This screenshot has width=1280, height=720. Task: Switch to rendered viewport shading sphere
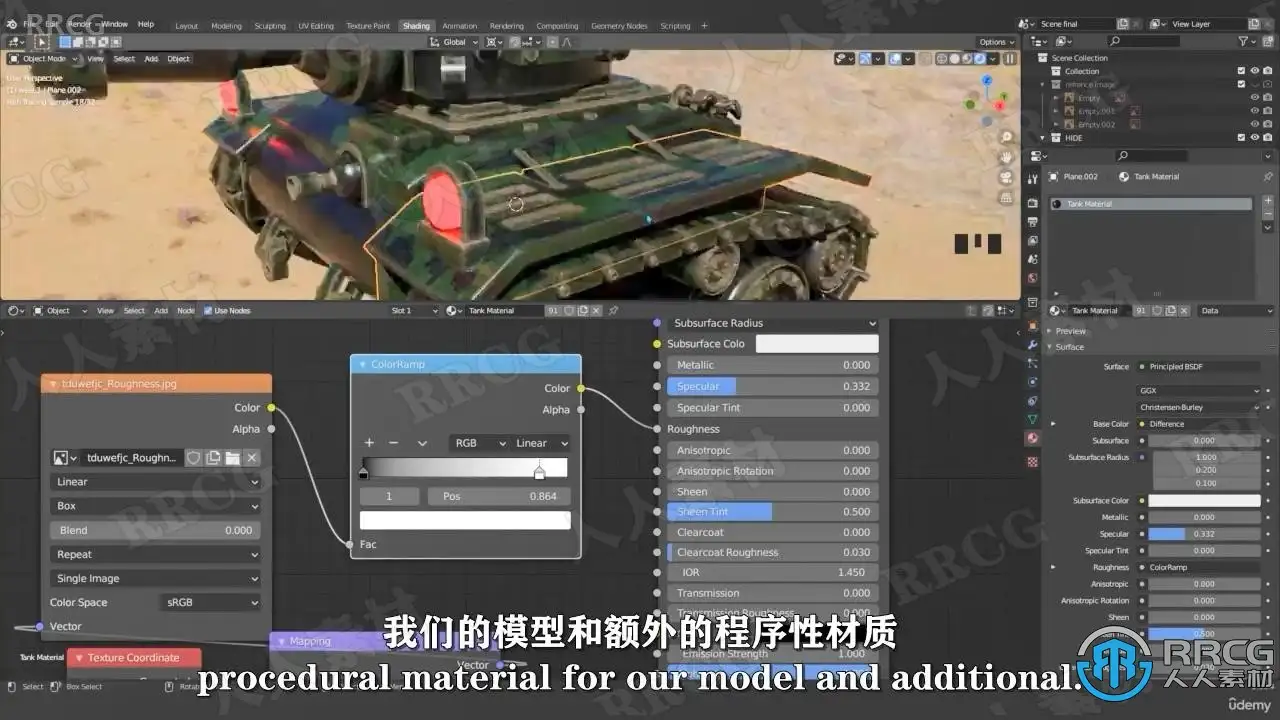tap(981, 59)
